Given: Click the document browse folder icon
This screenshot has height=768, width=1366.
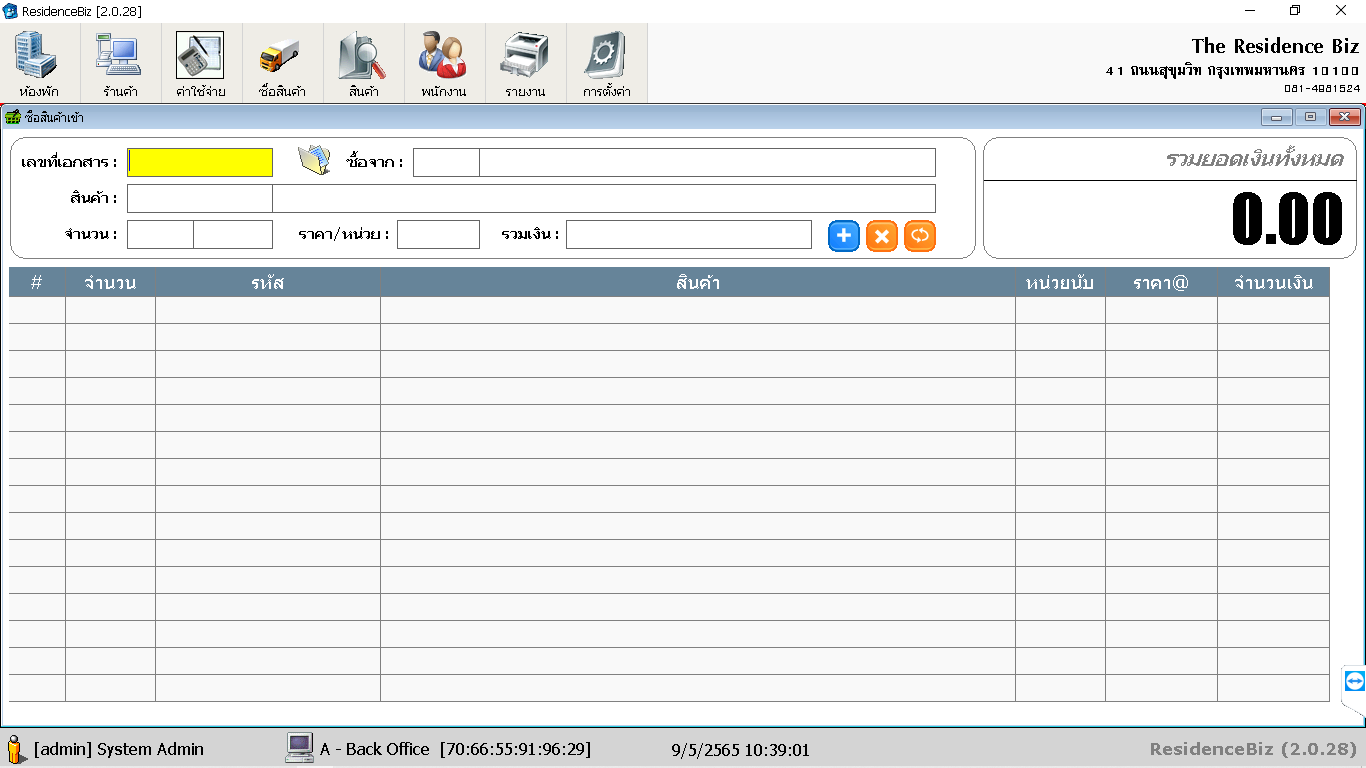Looking at the screenshot, I should pos(315,160).
